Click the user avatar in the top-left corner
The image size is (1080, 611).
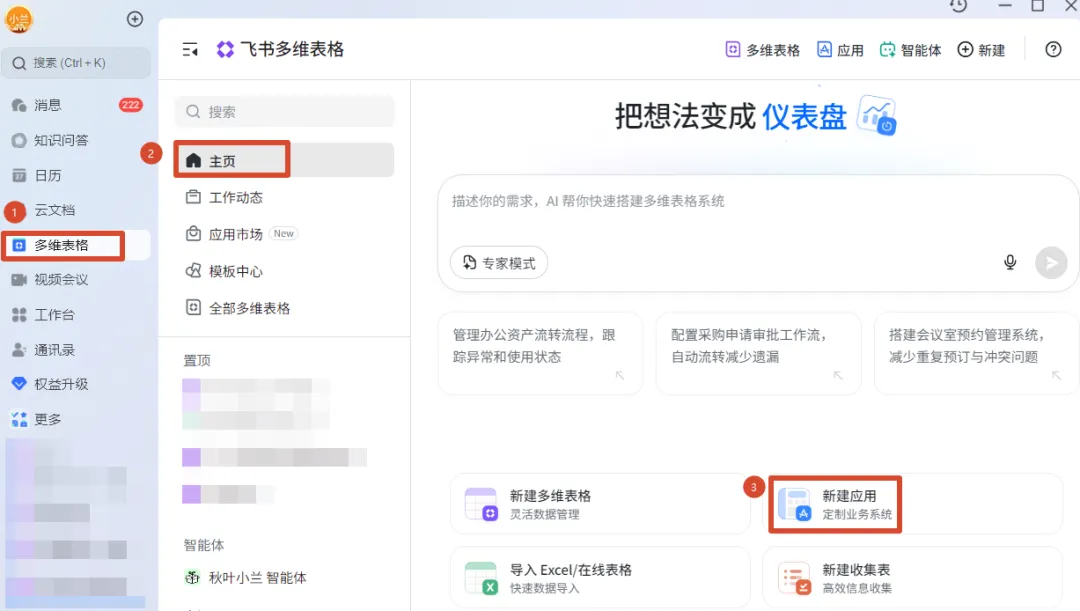pos(19,19)
